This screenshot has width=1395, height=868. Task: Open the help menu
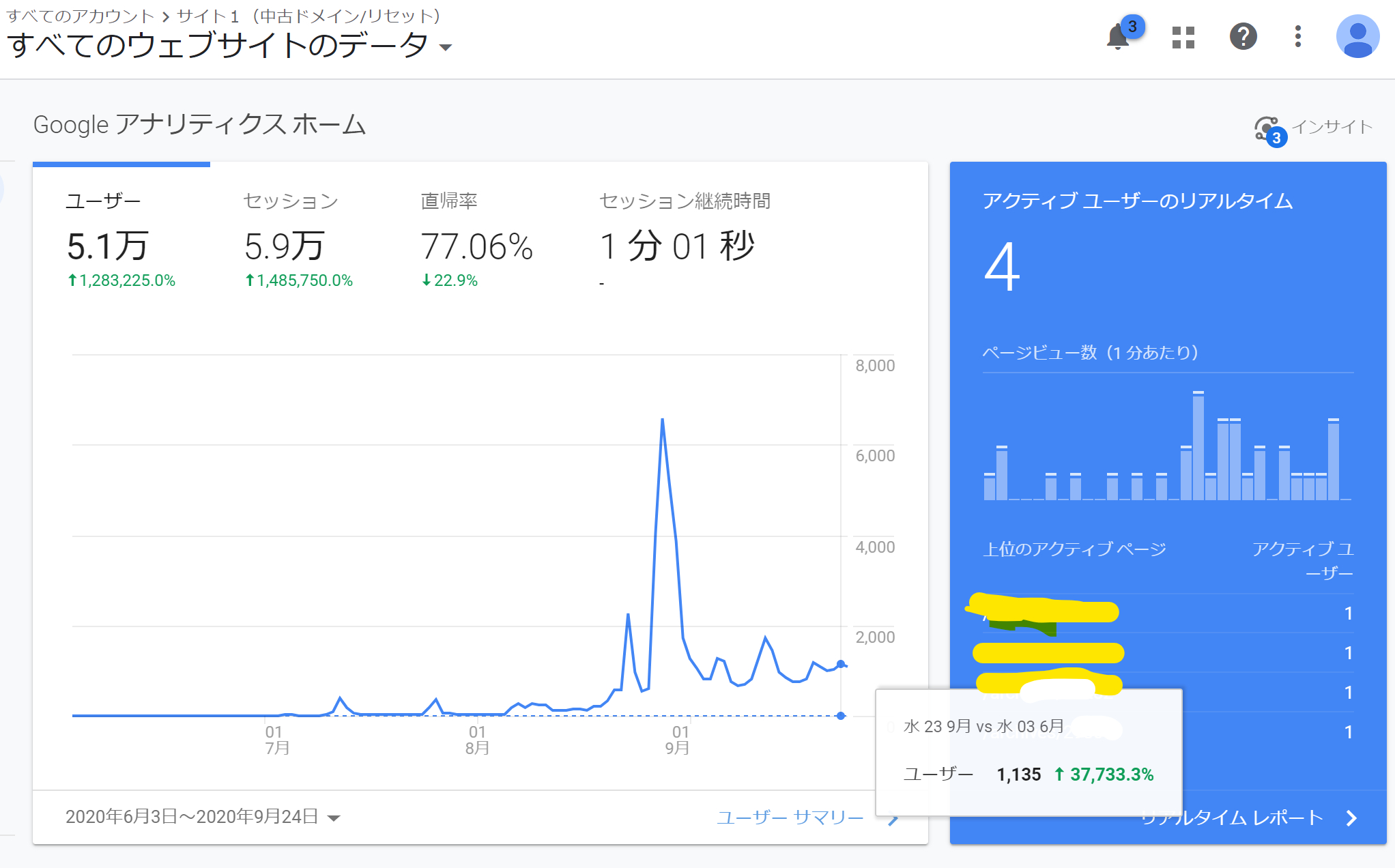pyautogui.click(x=1243, y=36)
